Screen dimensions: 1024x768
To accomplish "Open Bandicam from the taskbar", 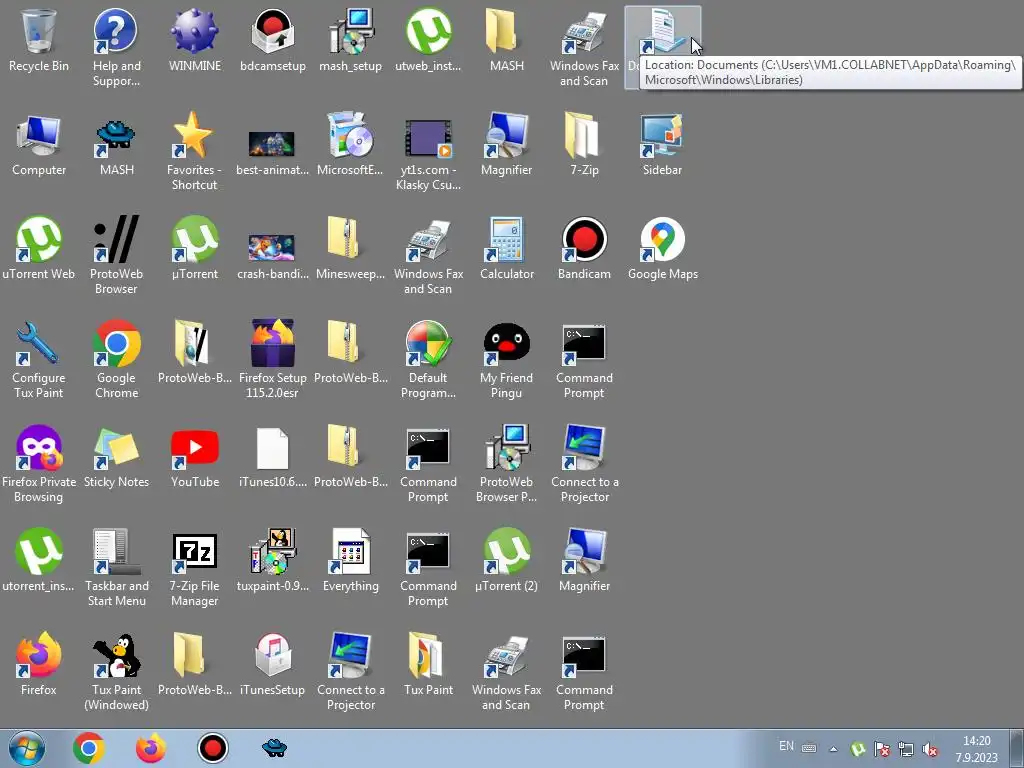I will tap(213, 748).
